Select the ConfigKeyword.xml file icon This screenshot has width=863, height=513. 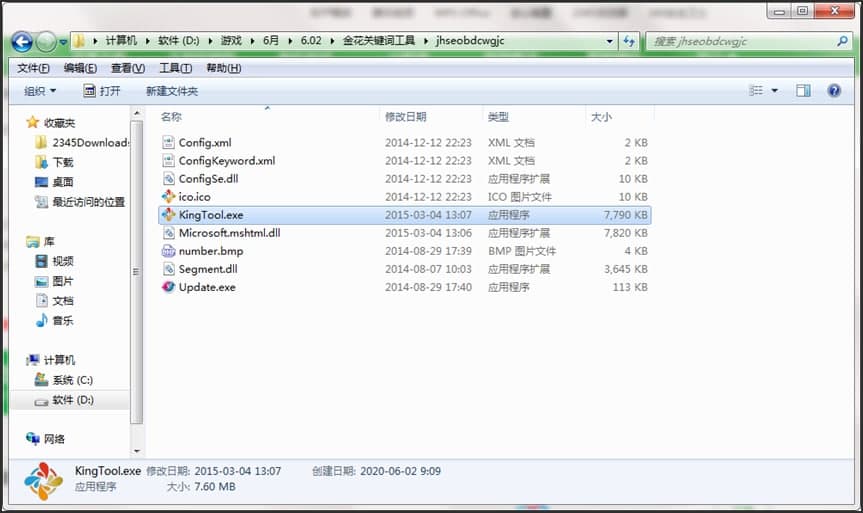click(x=168, y=161)
